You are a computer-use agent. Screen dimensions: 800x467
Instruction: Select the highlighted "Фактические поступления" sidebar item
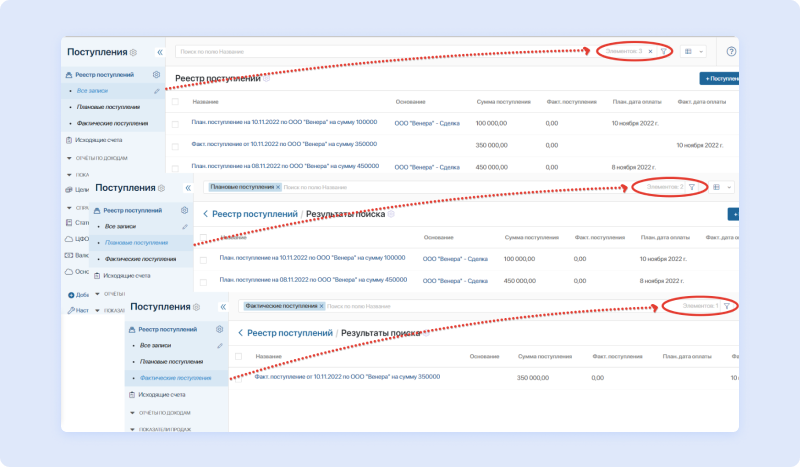click(x=175, y=378)
